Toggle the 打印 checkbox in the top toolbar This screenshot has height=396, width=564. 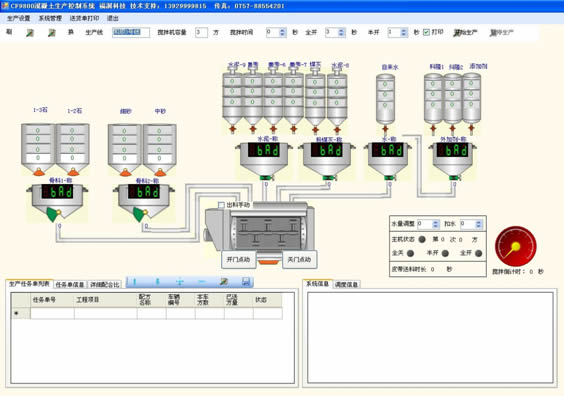(x=426, y=32)
